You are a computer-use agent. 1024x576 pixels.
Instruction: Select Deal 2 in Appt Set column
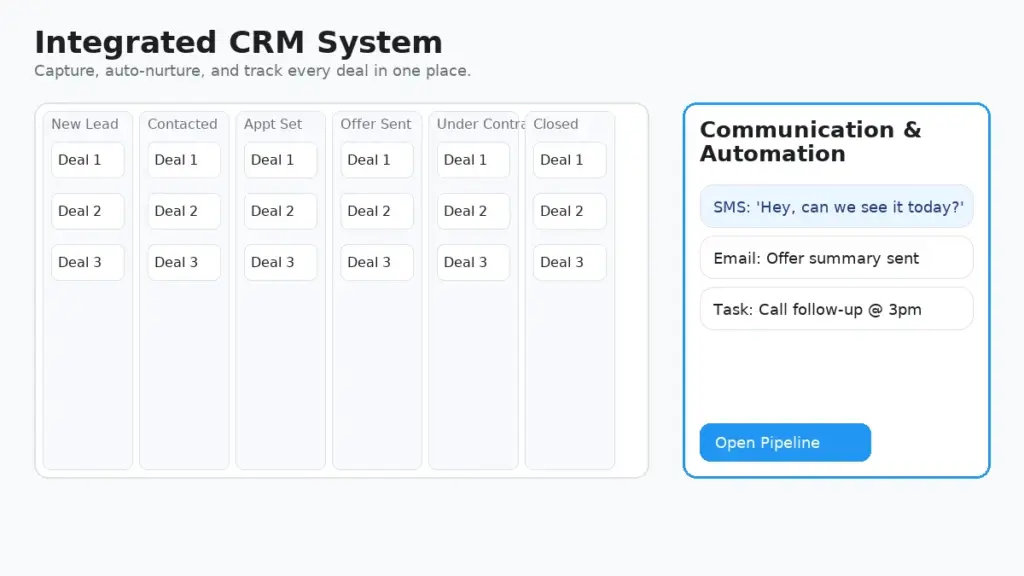280,211
